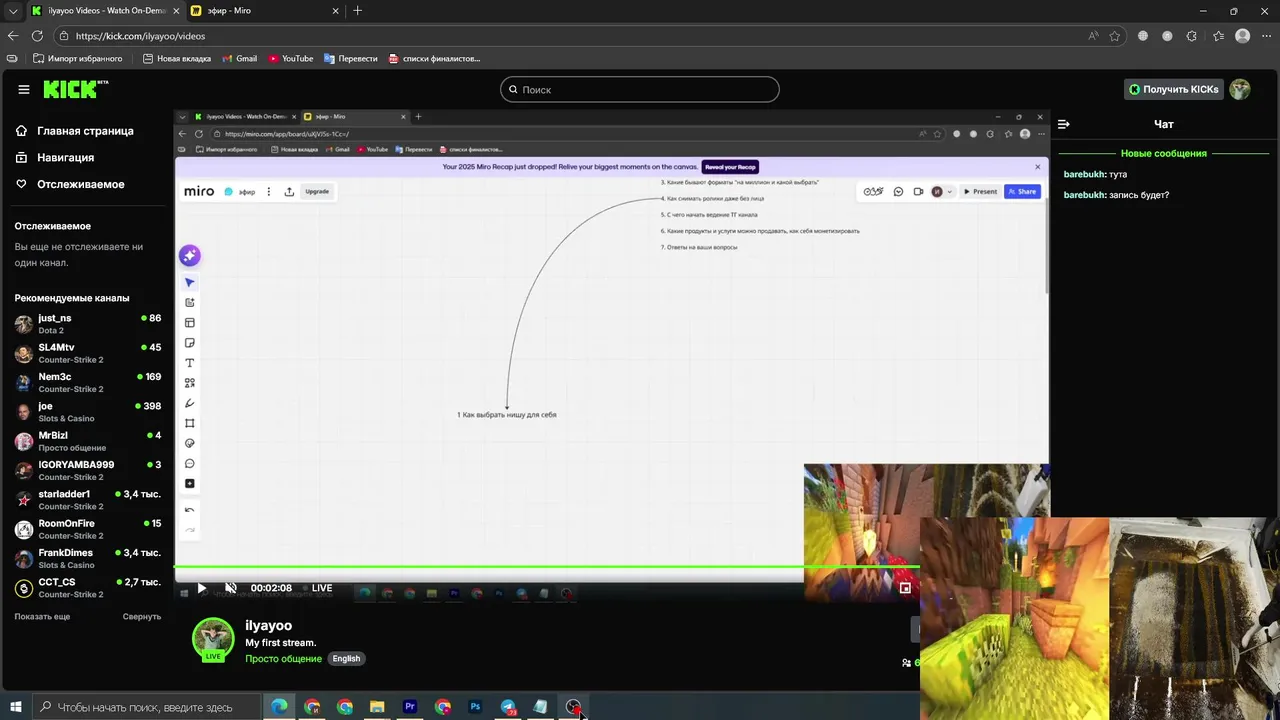Open the ilyayoo channel name link

(x=269, y=626)
